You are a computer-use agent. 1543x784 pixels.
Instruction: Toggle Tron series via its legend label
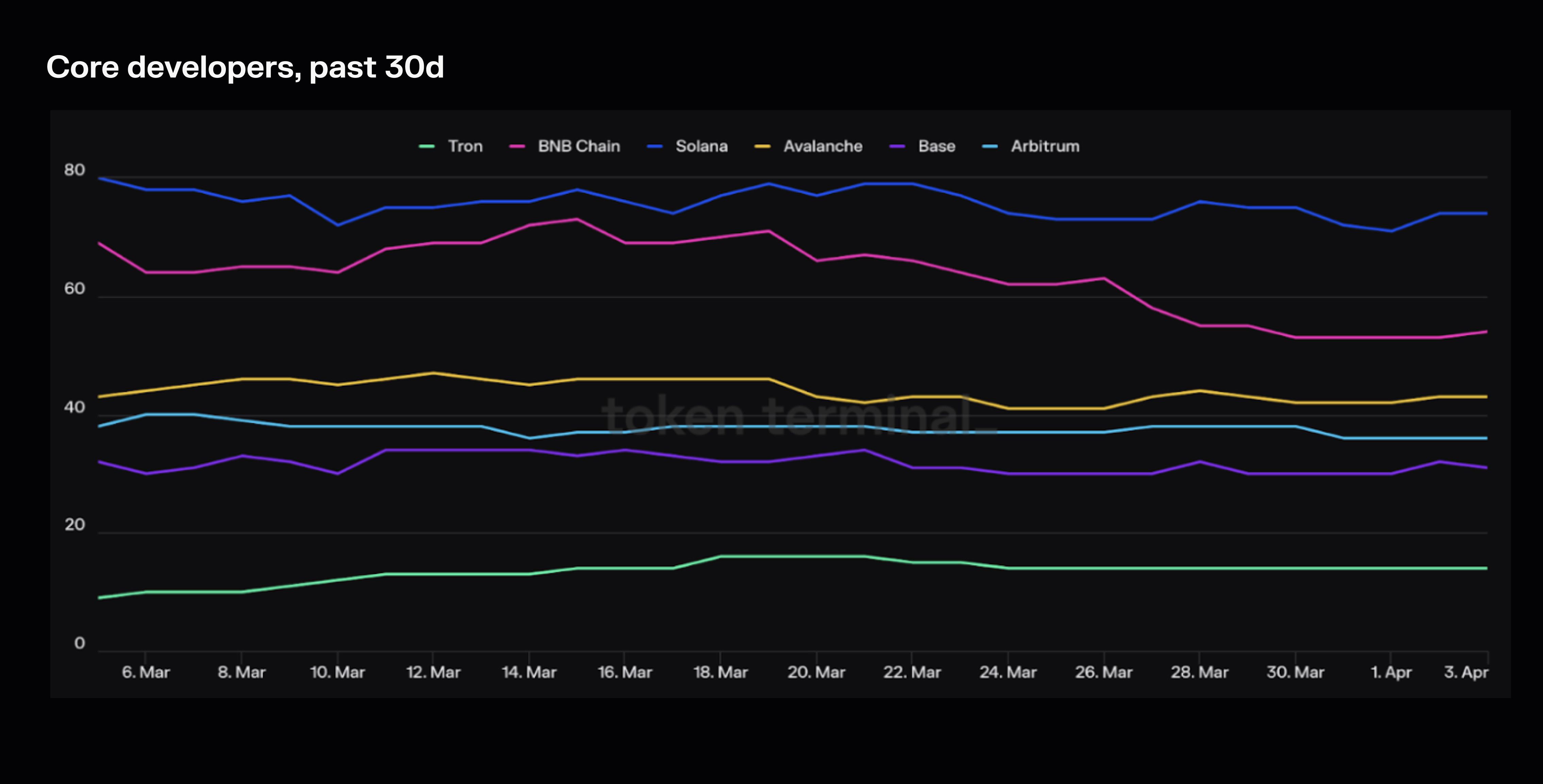(465, 147)
